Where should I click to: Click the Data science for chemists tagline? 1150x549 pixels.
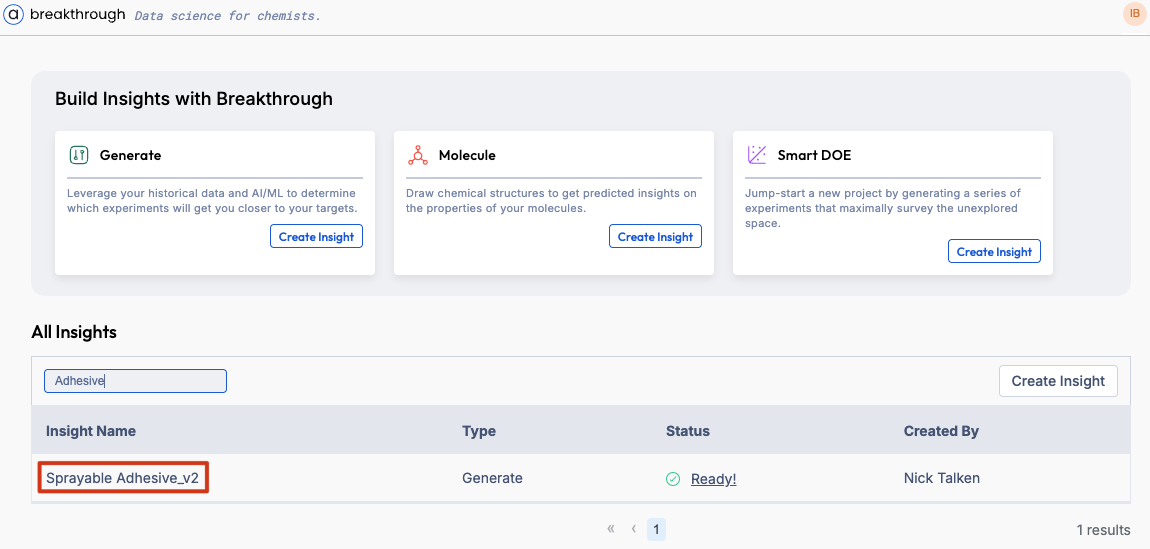pyautogui.click(x=228, y=15)
